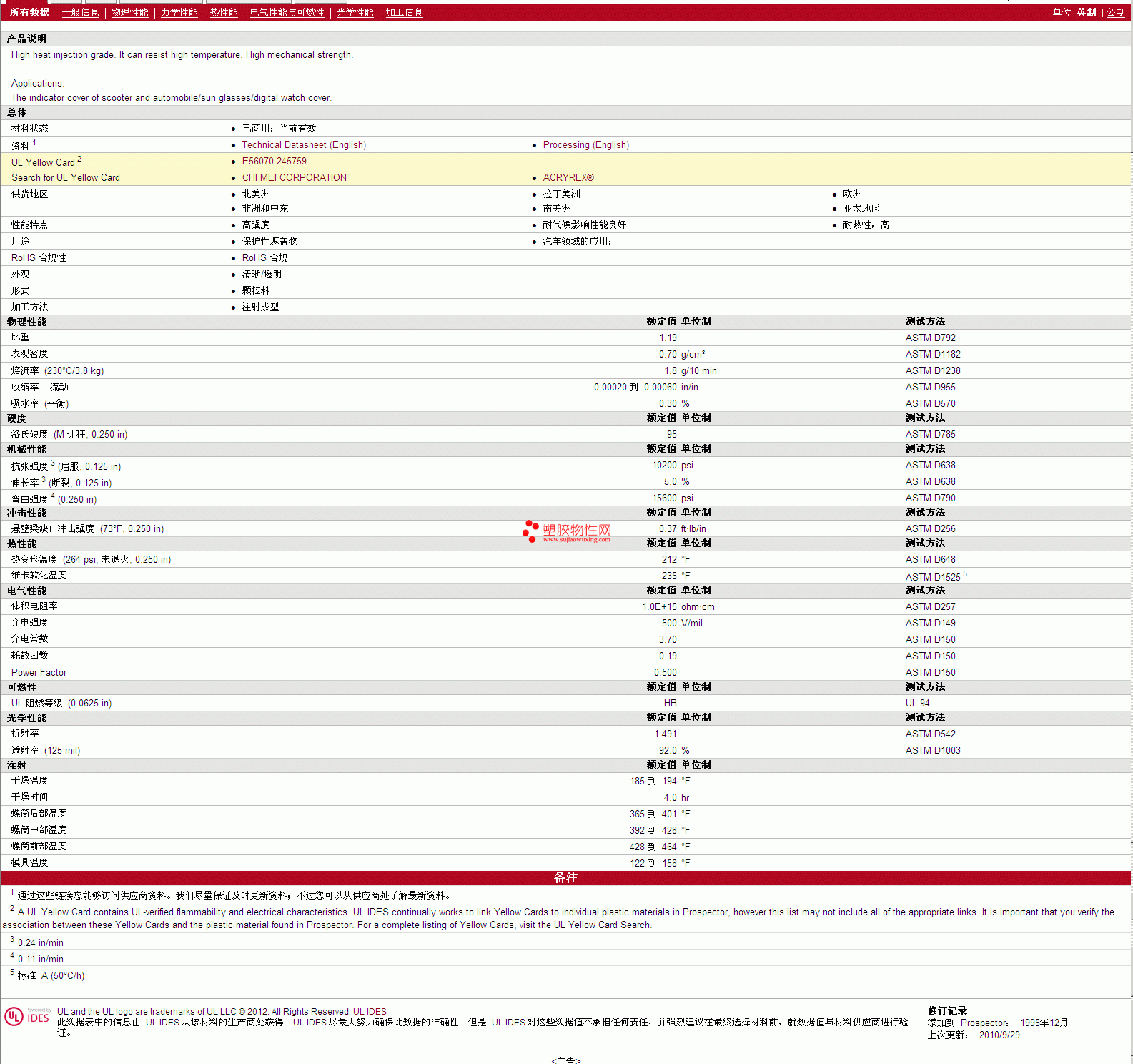Click ASTM D570 test method text
The image size is (1133, 1064).
click(x=930, y=403)
